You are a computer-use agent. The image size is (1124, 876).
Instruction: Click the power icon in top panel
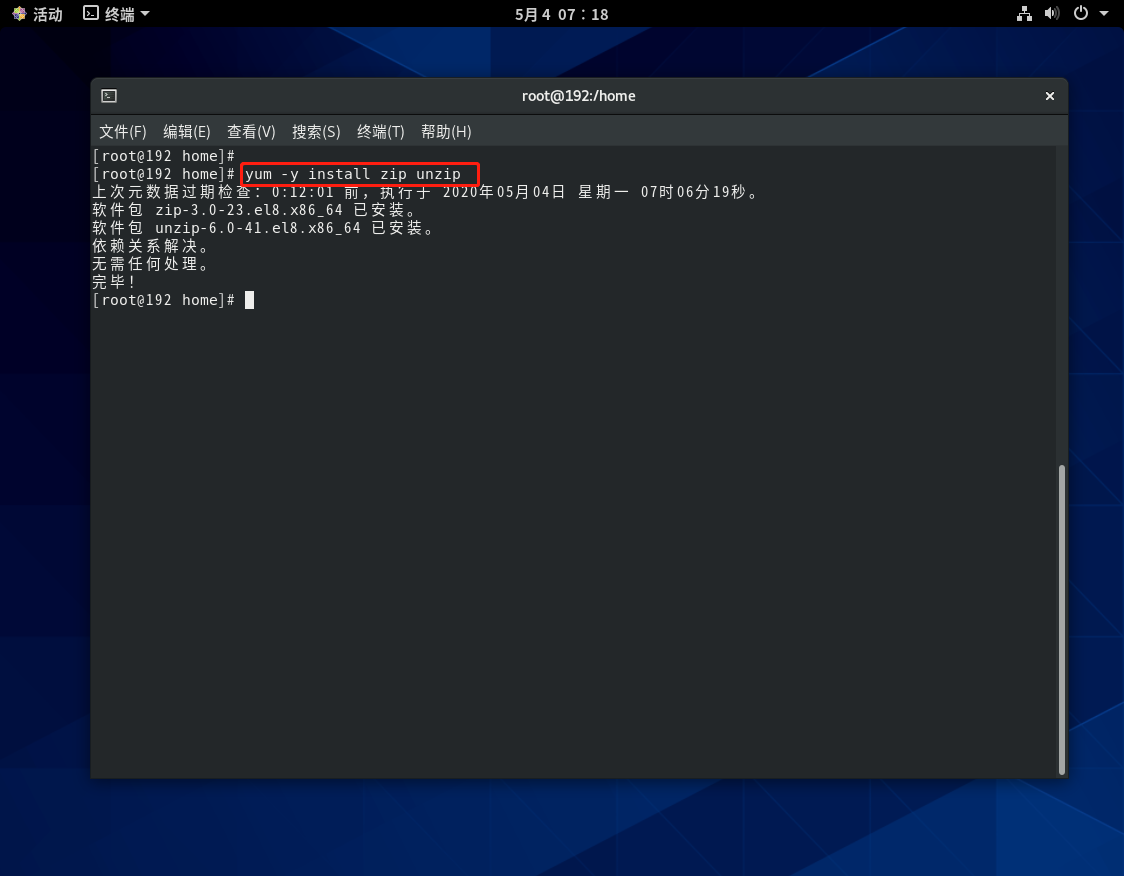tap(1080, 14)
